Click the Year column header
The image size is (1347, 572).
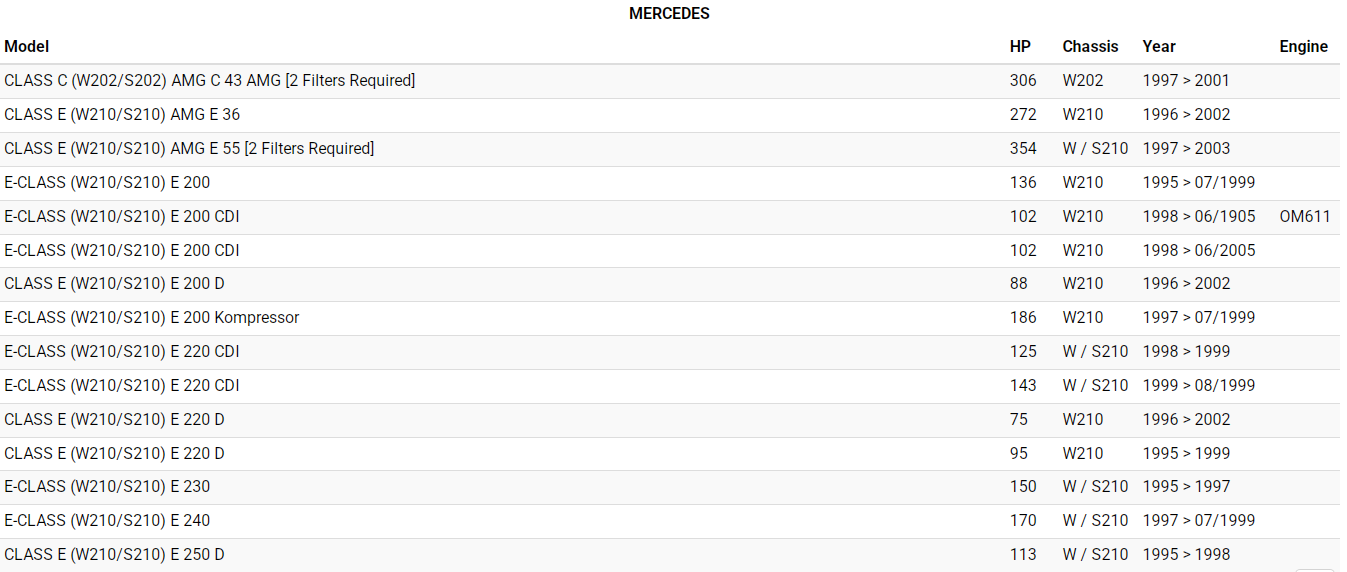(1159, 46)
